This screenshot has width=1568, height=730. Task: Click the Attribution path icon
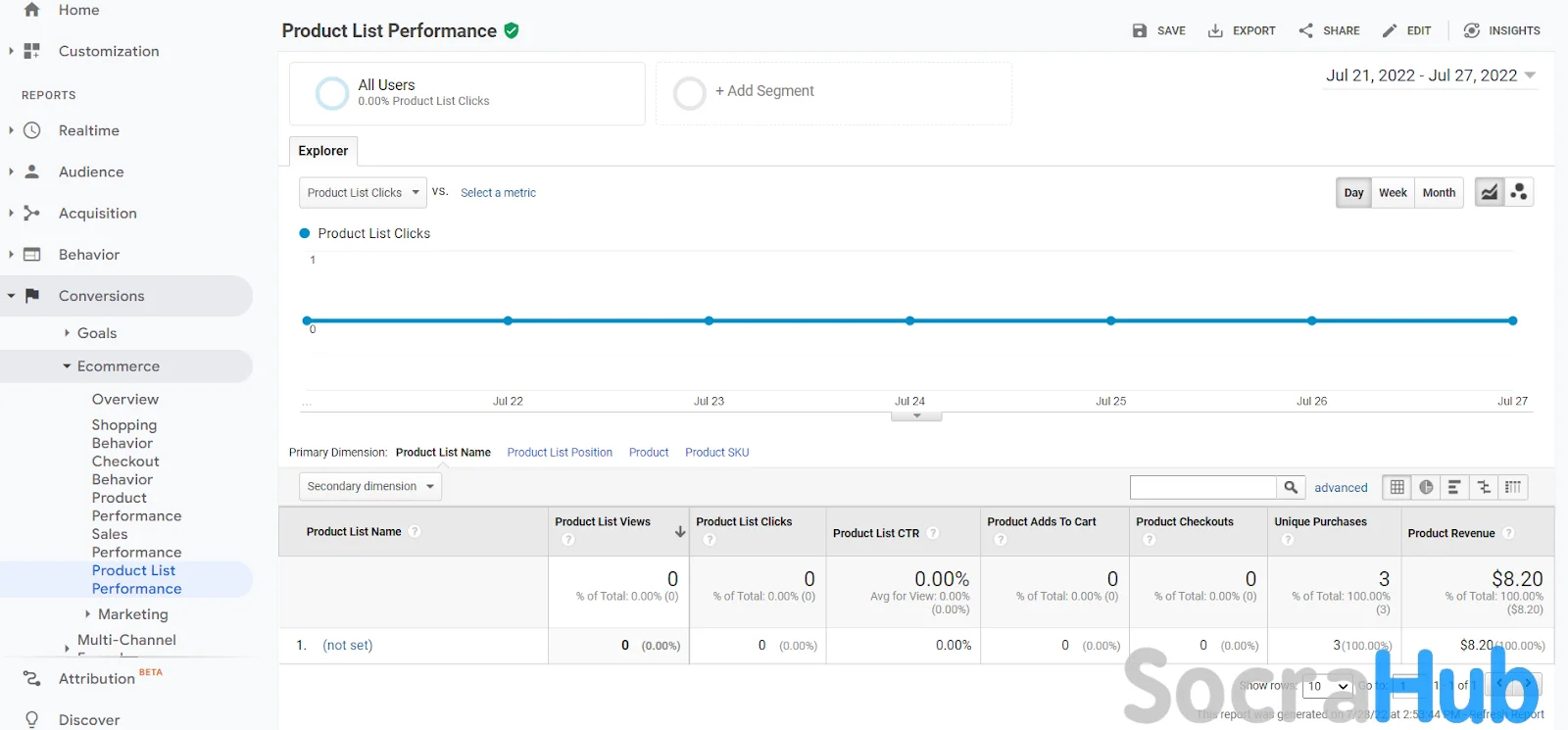(x=31, y=678)
